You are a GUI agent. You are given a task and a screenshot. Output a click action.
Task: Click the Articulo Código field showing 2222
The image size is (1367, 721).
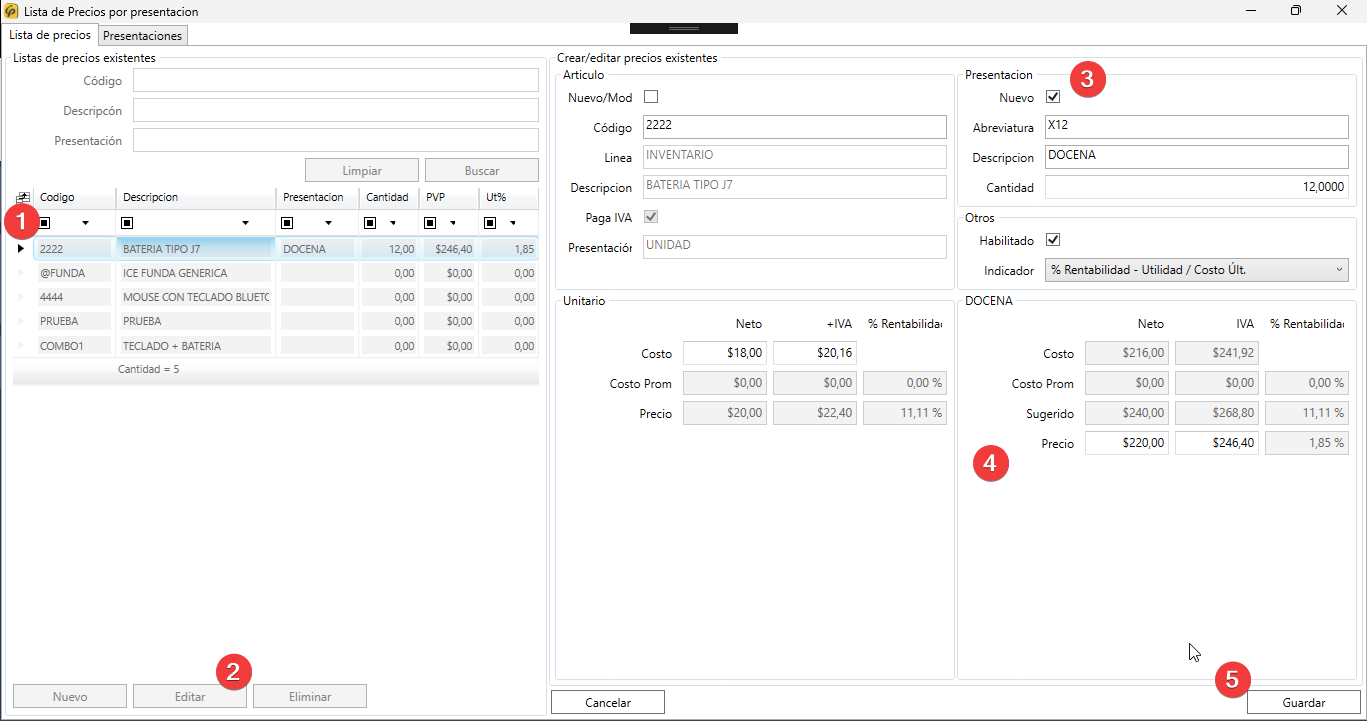pos(794,127)
